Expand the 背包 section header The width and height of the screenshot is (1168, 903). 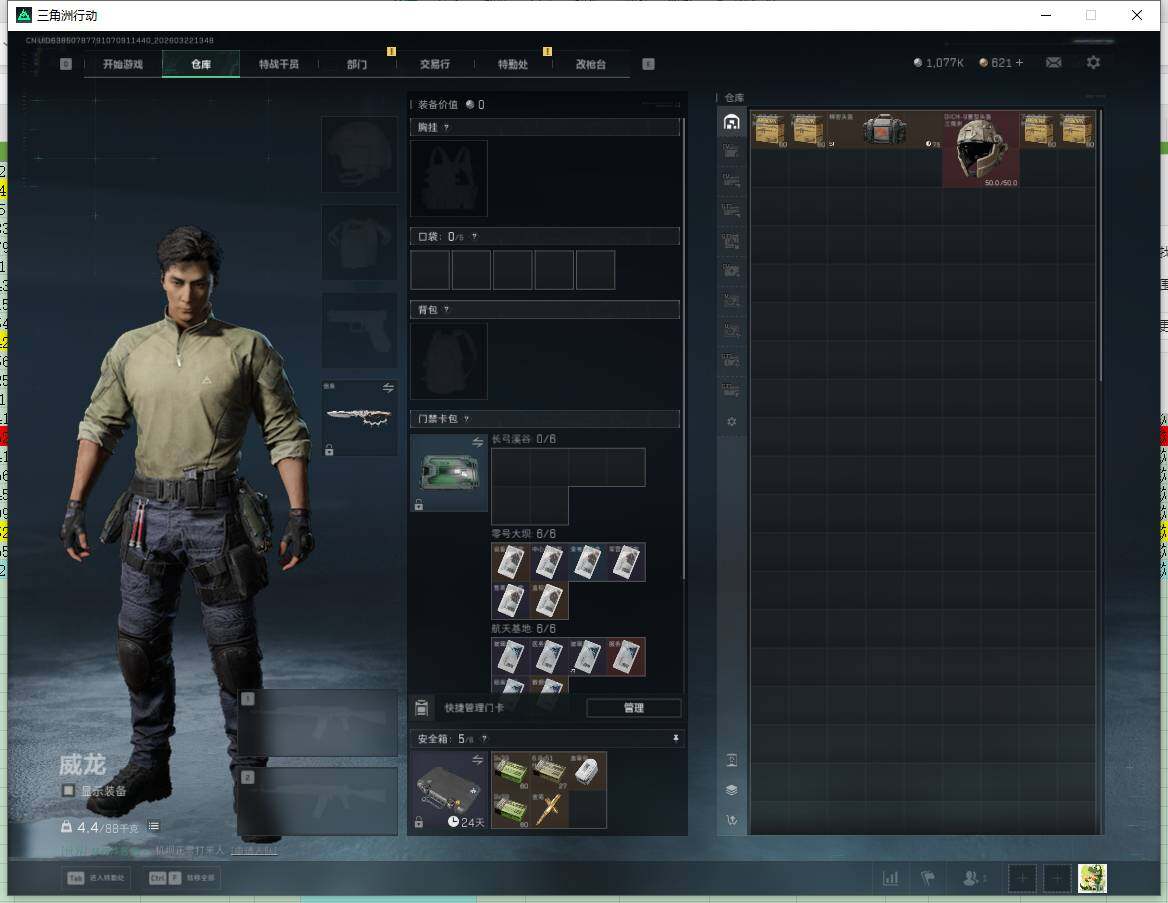coord(545,310)
